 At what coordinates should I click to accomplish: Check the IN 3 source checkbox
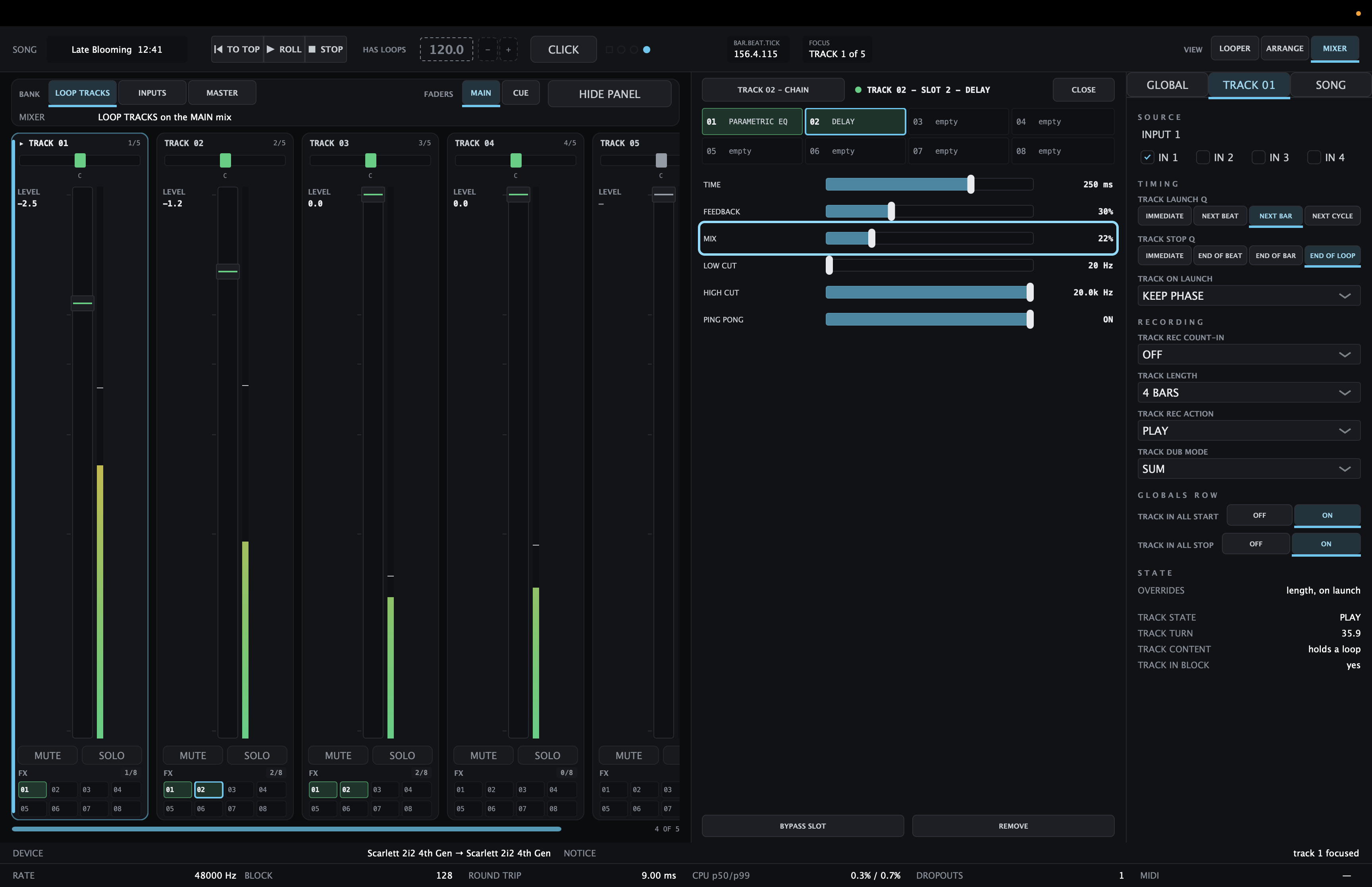1258,157
